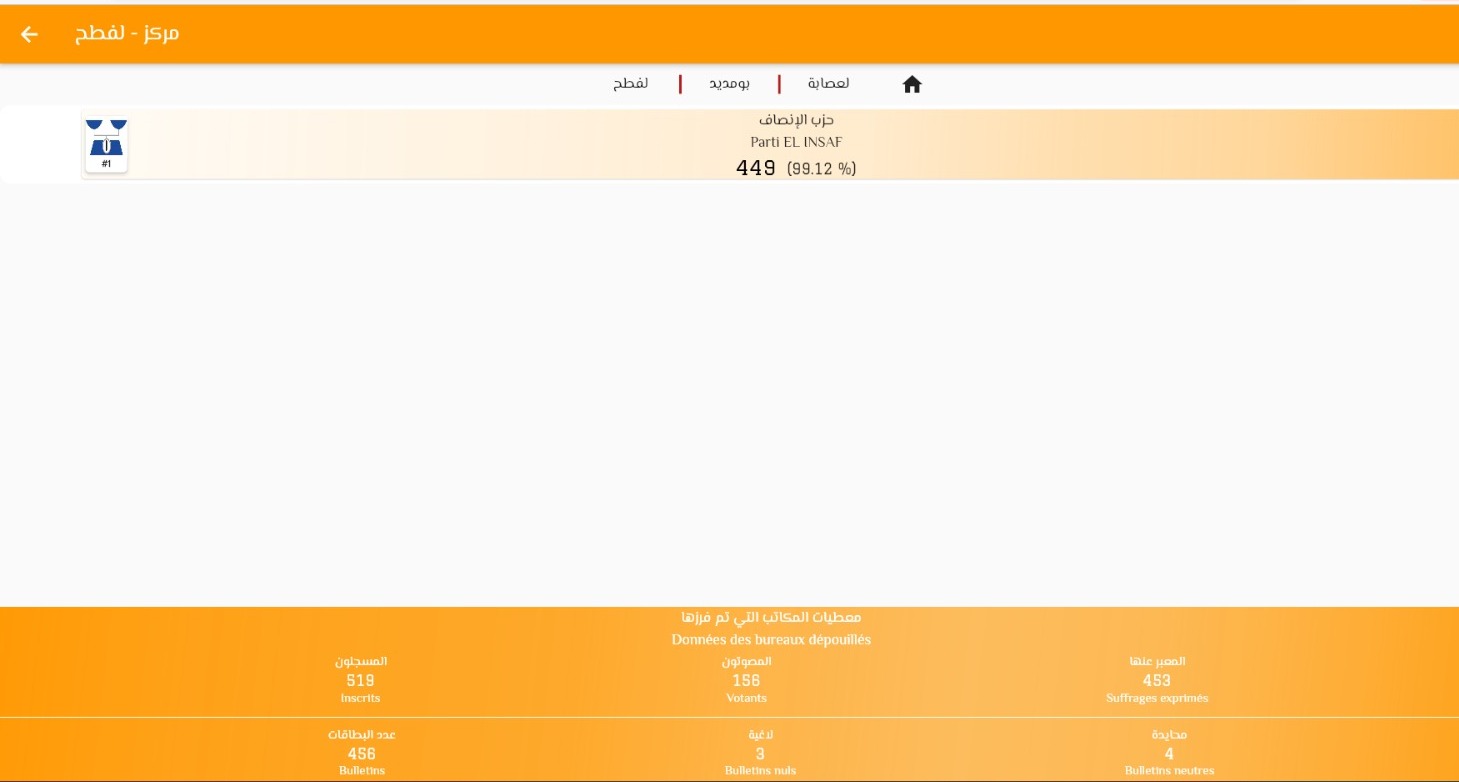Click the عدد البطاقات label

pyautogui.click(x=362, y=735)
